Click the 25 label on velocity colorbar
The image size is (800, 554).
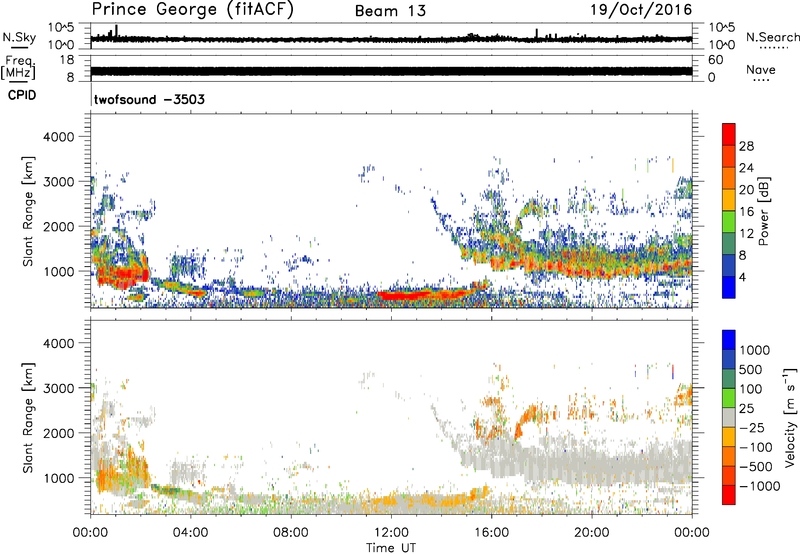746,408
